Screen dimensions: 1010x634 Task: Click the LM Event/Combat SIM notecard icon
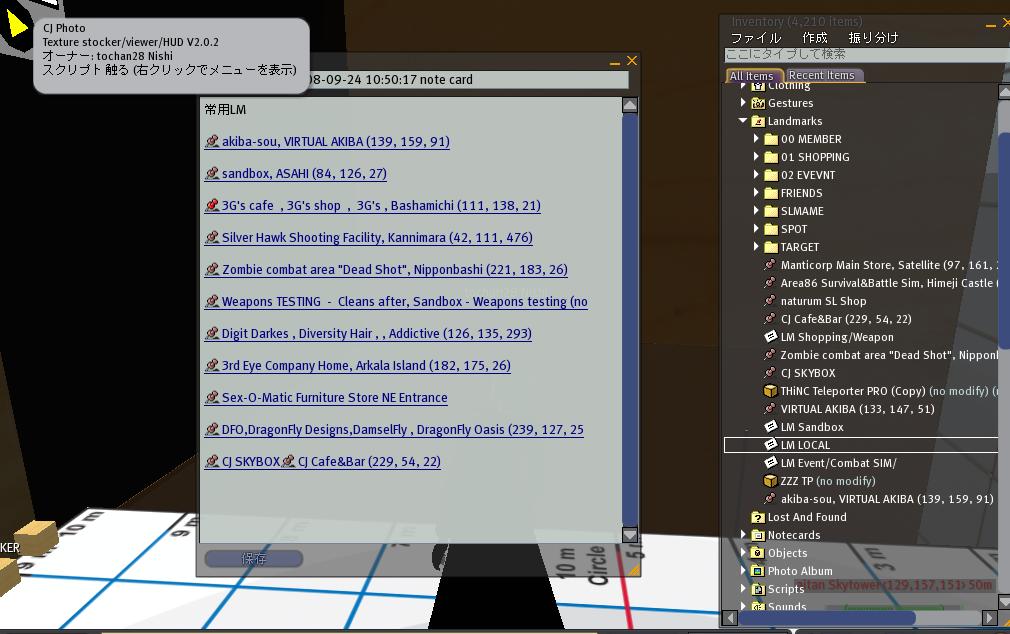point(770,463)
